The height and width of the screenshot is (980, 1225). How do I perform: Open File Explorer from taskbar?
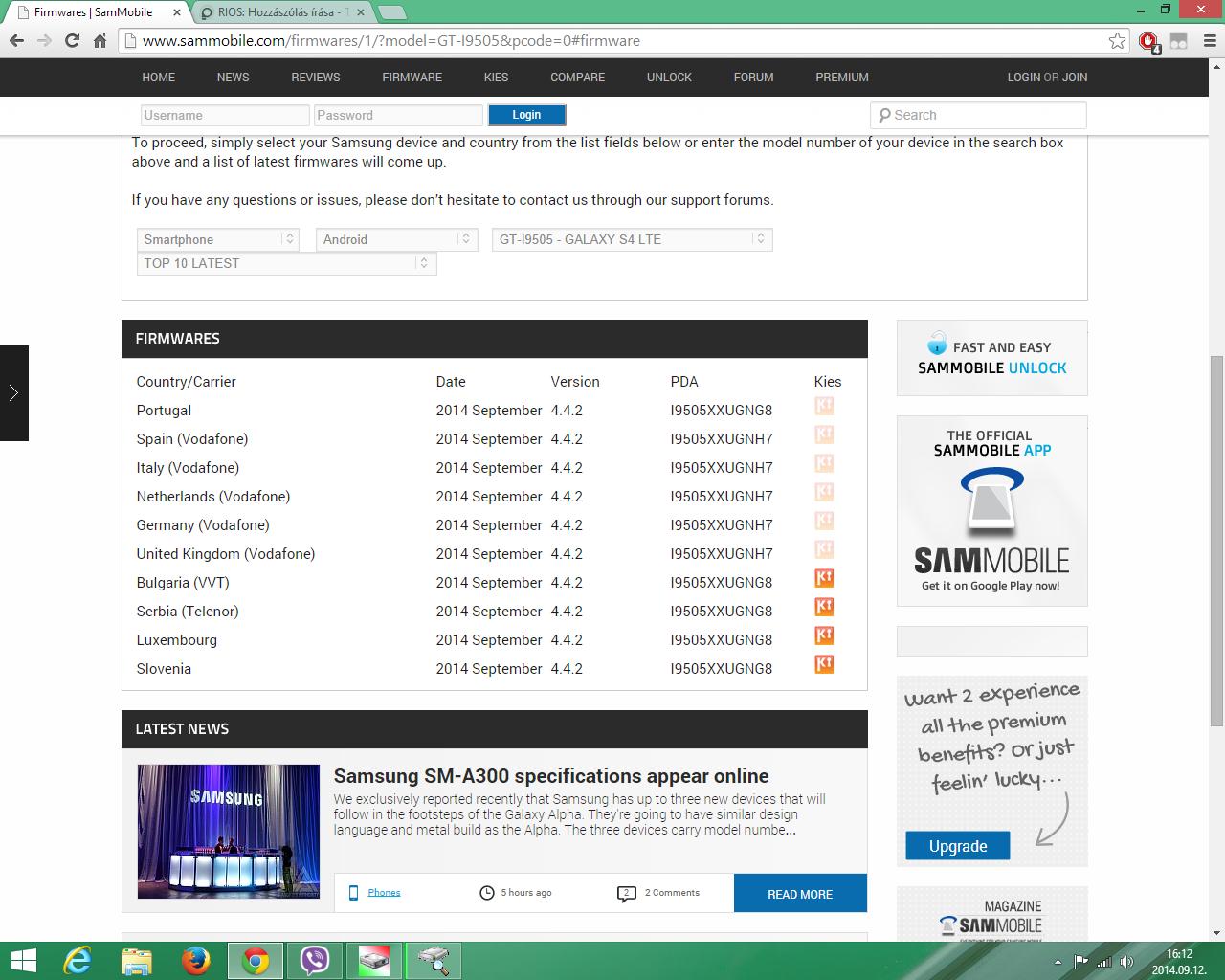point(137,961)
